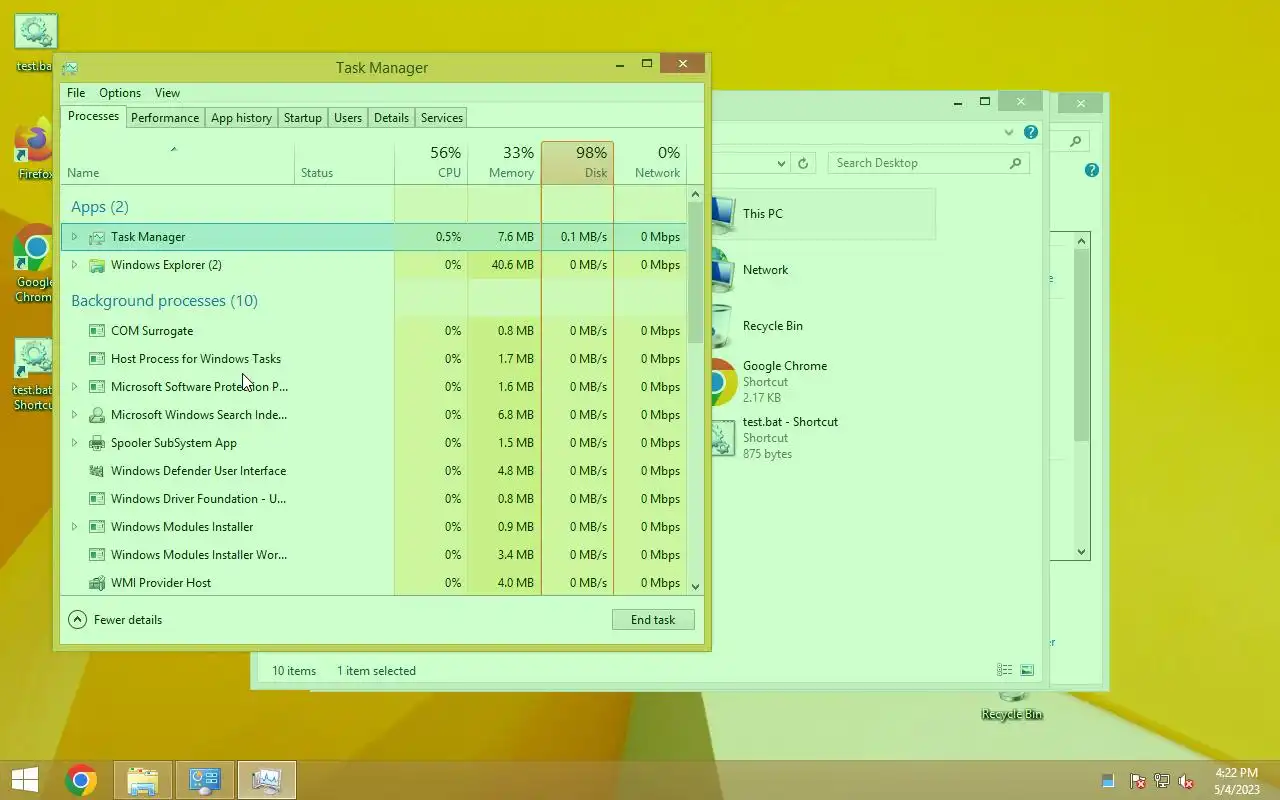Switch Explorer to details view
The width and height of the screenshot is (1280, 800).
click(x=1004, y=670)
